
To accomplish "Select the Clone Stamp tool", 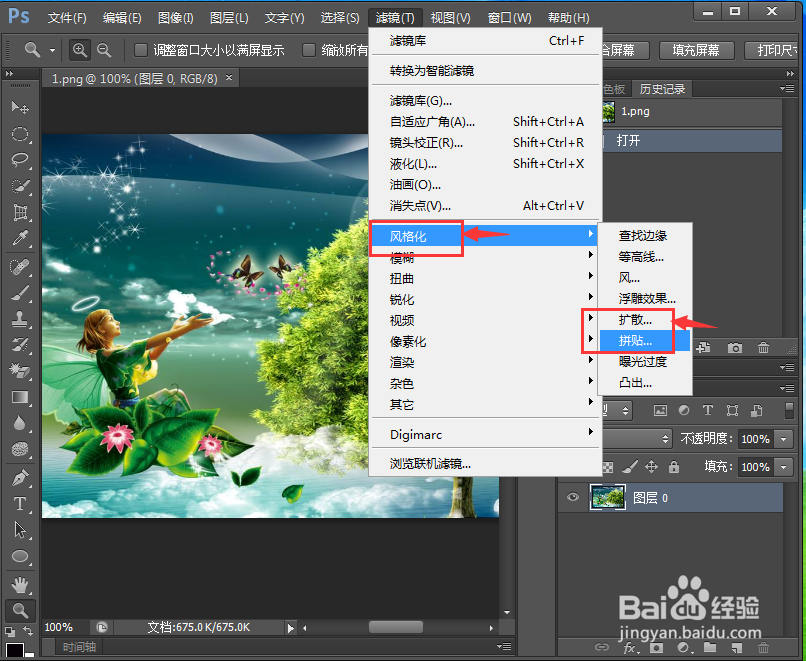I will 20,319.
